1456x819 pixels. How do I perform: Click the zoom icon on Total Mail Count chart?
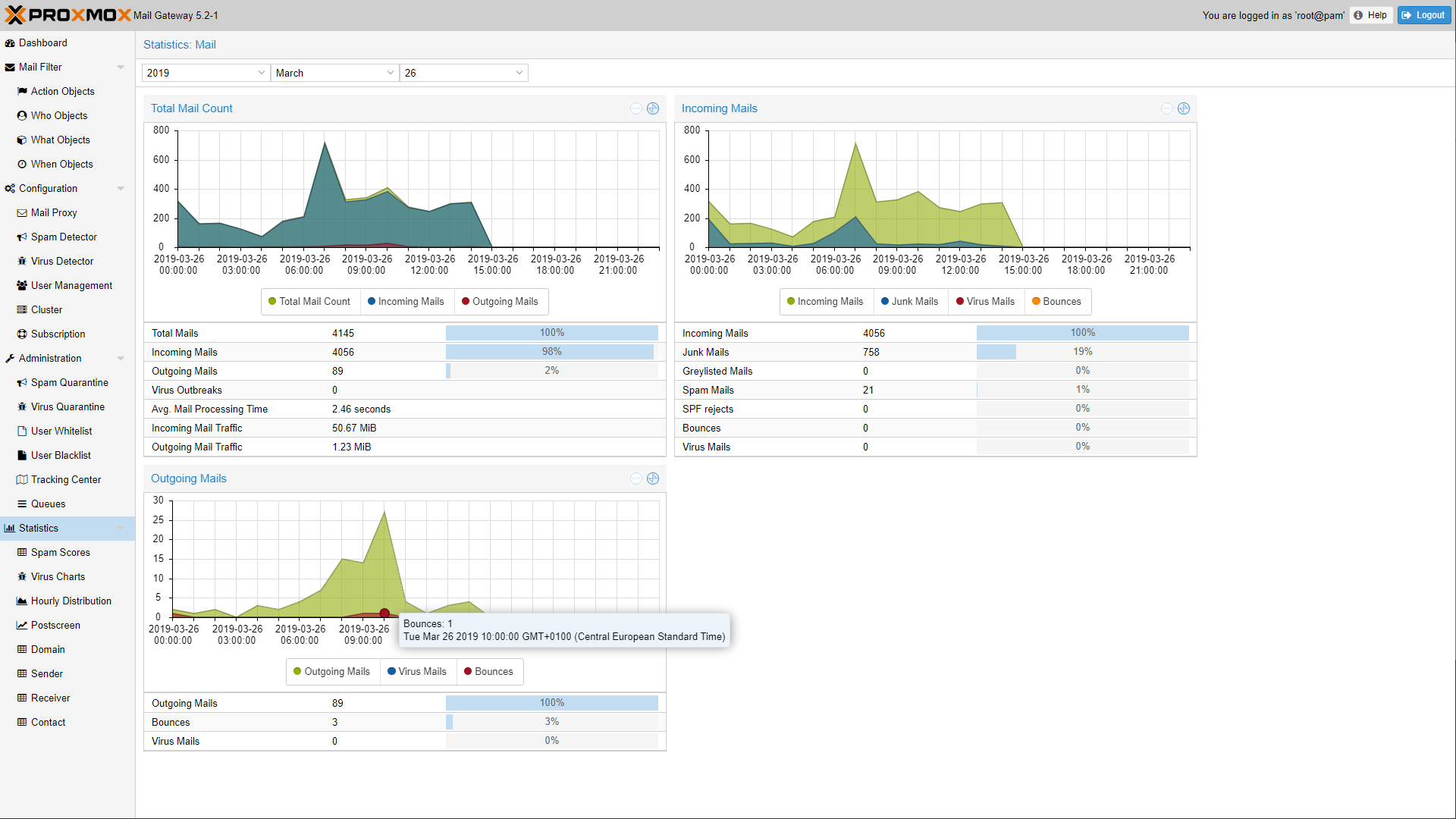[x=653, y=108]
